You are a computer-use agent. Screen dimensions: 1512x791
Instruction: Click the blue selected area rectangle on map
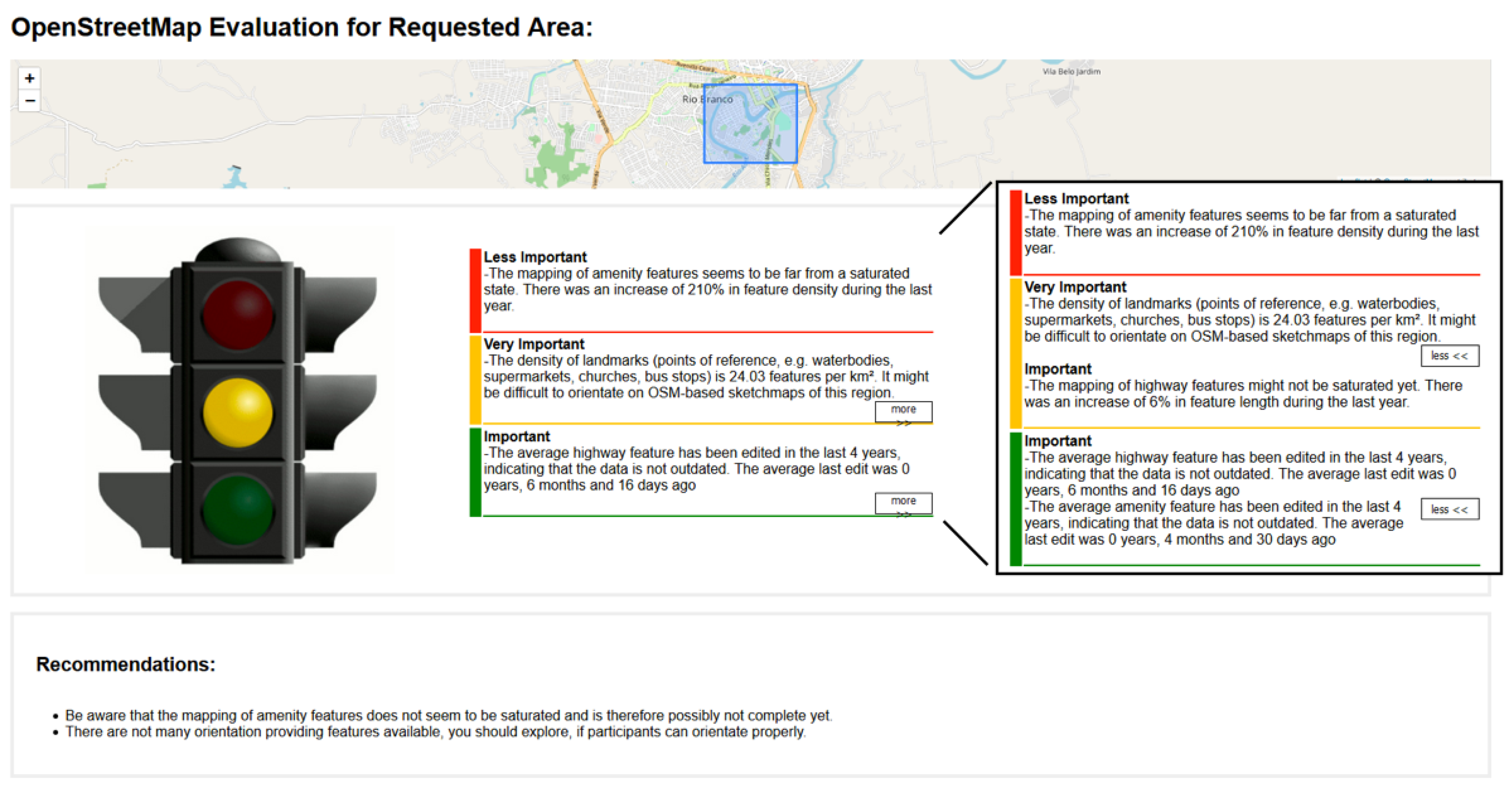click(750, 123)
